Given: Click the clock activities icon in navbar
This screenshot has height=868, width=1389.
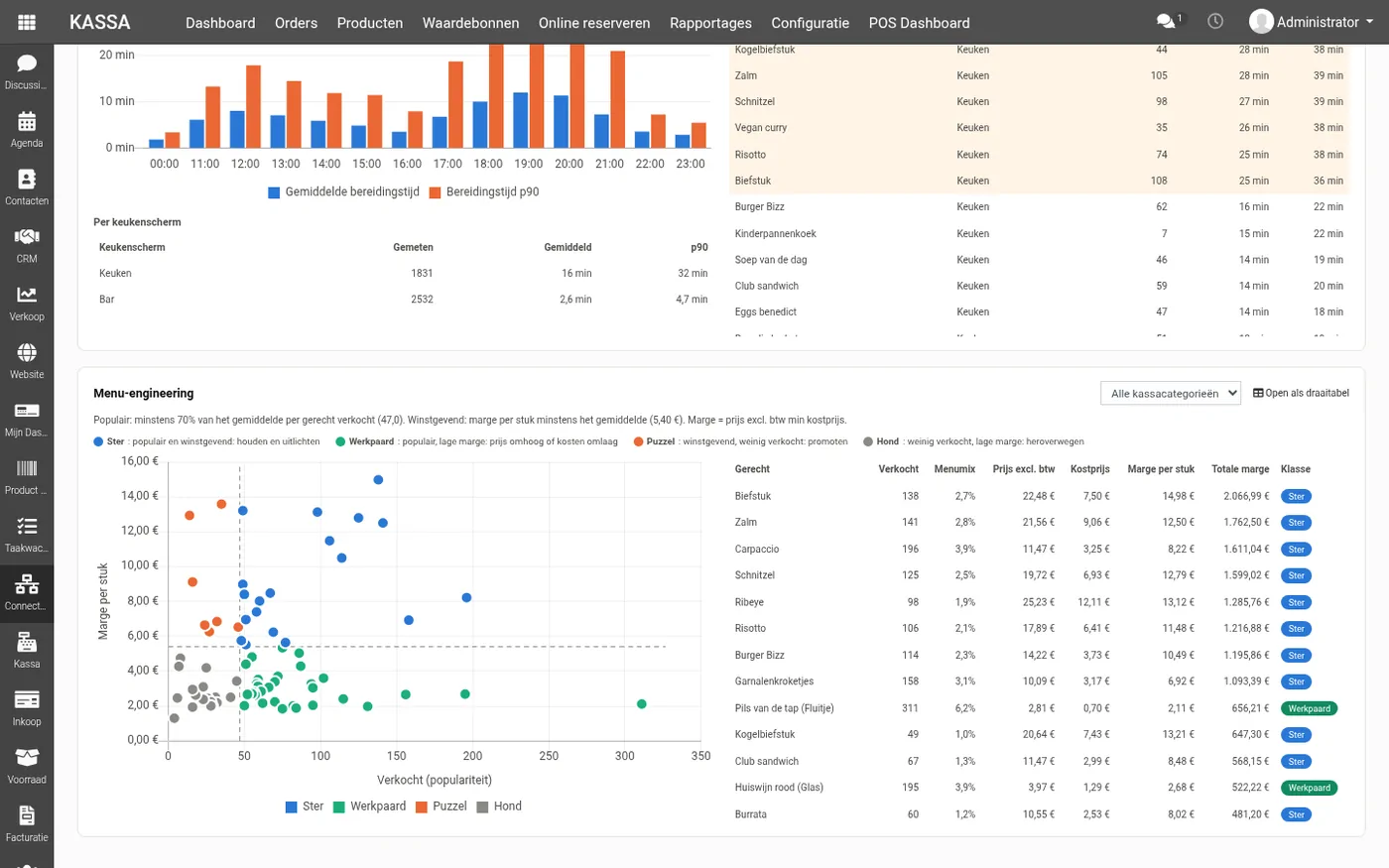Looking at the screenshot, I should [1215, 21].
